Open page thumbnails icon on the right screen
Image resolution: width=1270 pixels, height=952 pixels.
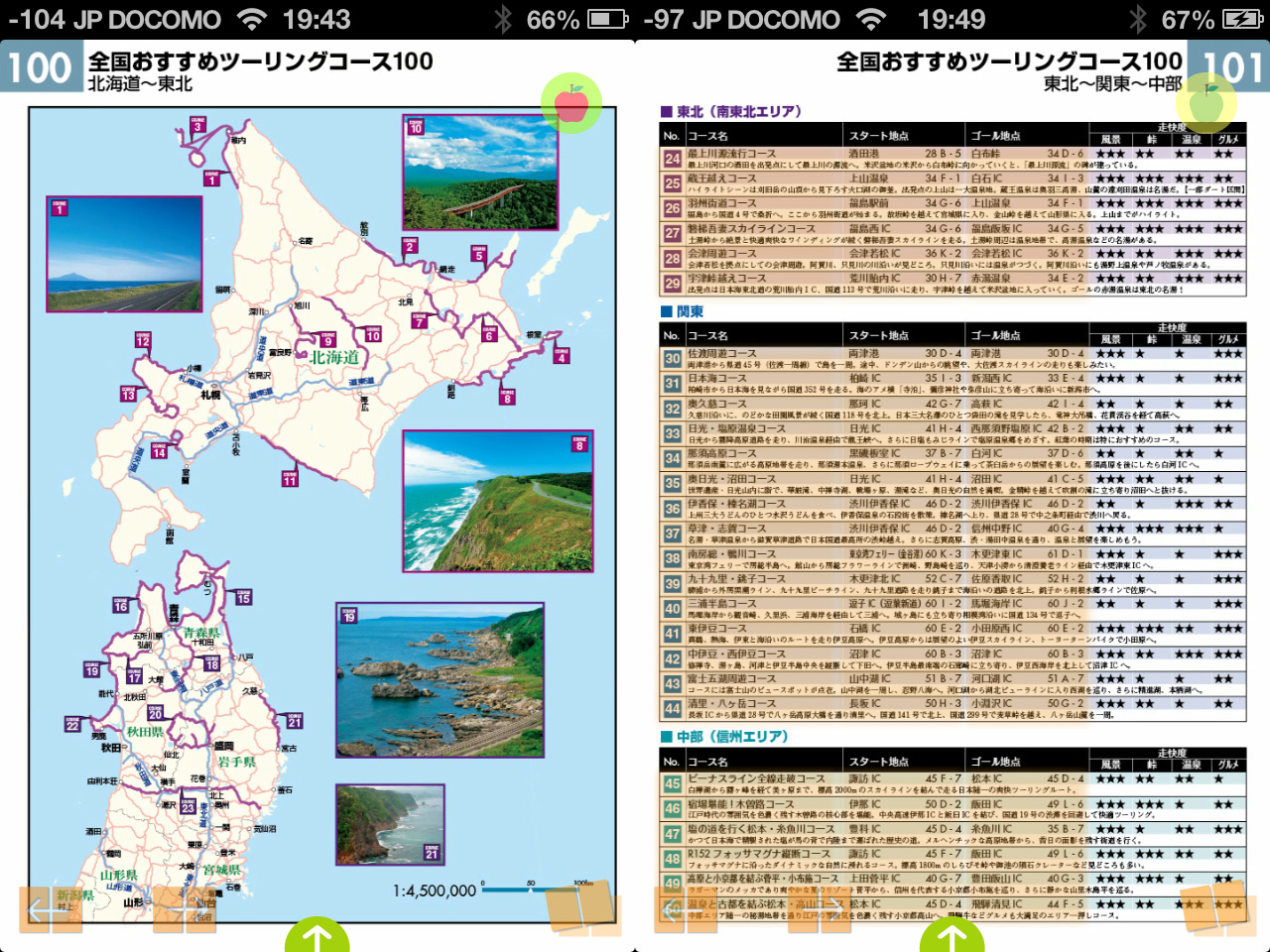1218,907
